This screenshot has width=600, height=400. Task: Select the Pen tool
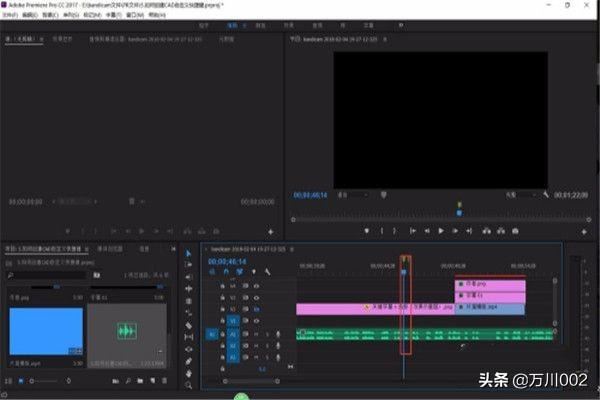[189, 361]
